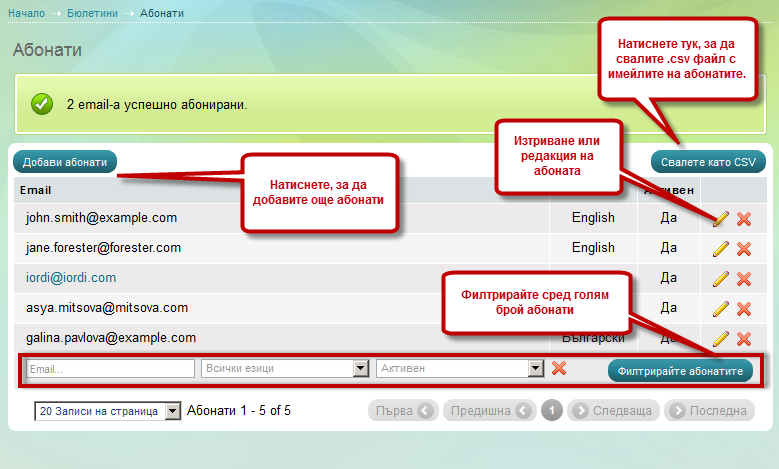The height and width of the screenshot is (469, 779).
Task: Click pencil icon for iordi@iordi.com
Action: [x=720, y=279]
